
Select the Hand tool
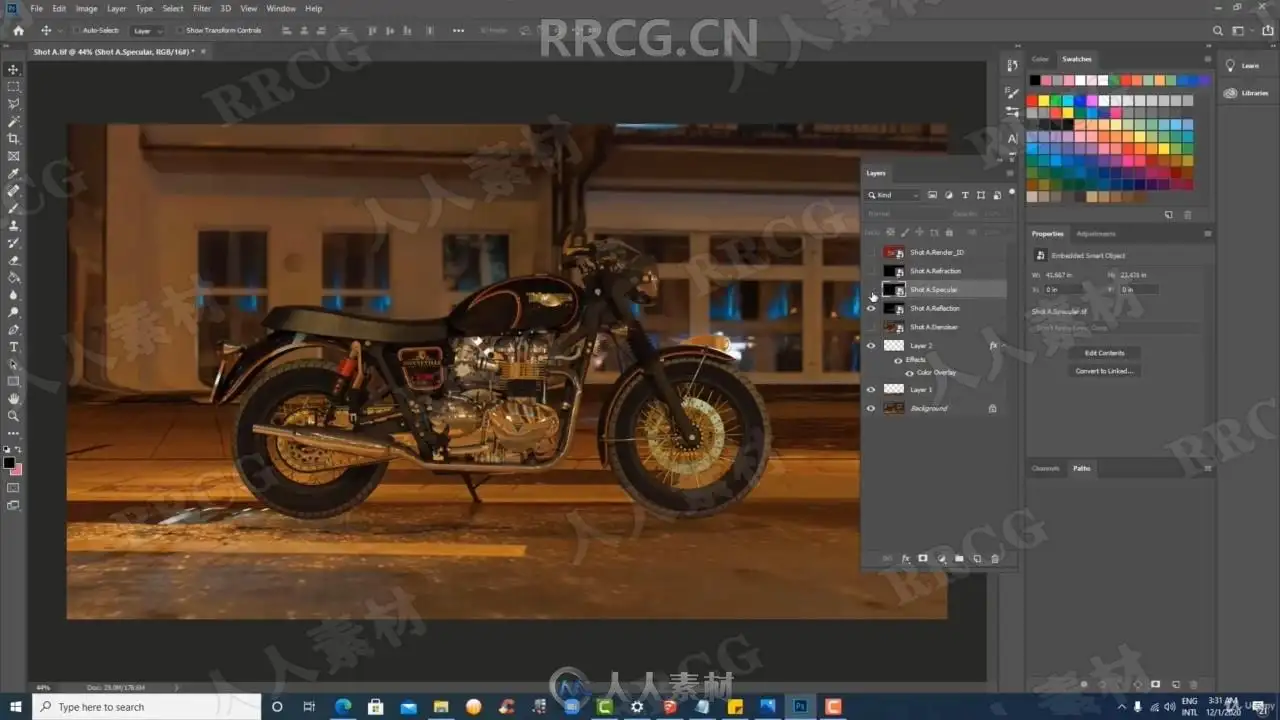[x=14, y=398]
